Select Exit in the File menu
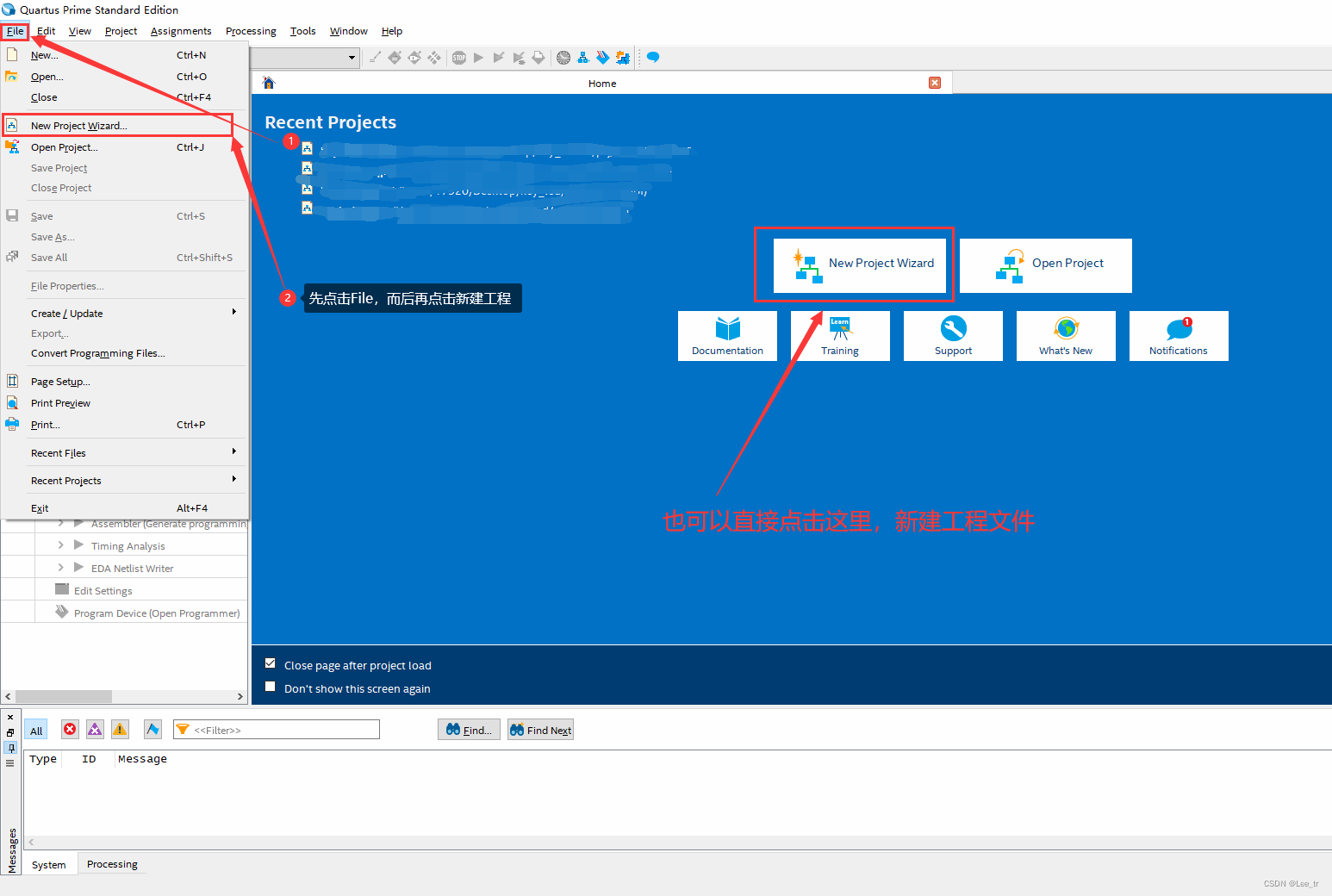This screenshot has width=1332, height=896. [125, 508]
